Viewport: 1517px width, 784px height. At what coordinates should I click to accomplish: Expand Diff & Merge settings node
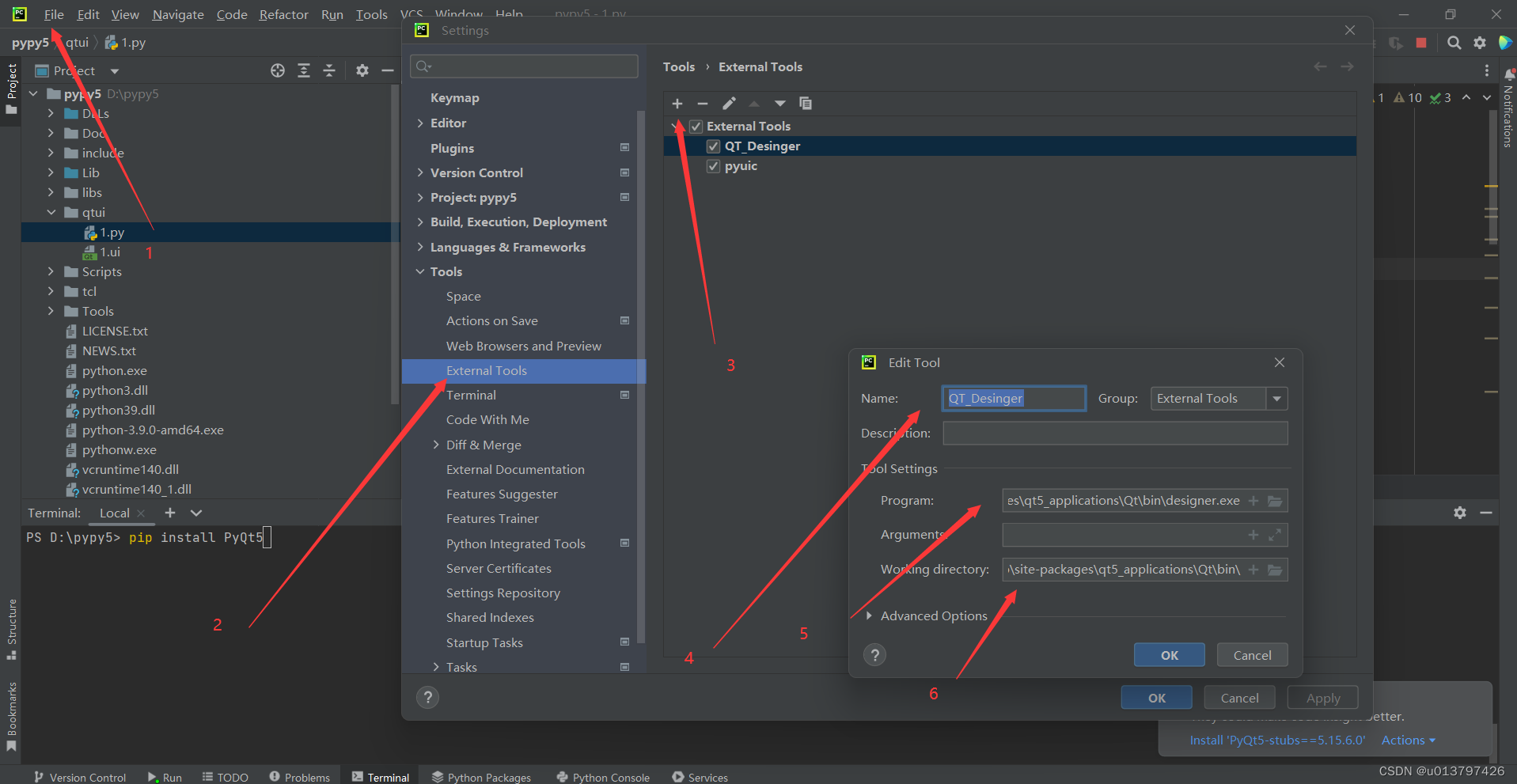(436, 445)
